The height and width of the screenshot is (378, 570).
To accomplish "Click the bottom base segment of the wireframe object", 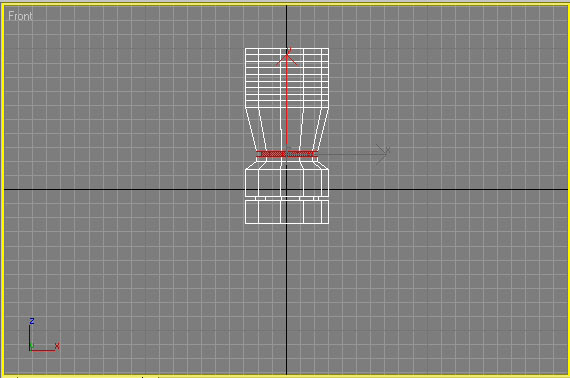I will point(287,212).
